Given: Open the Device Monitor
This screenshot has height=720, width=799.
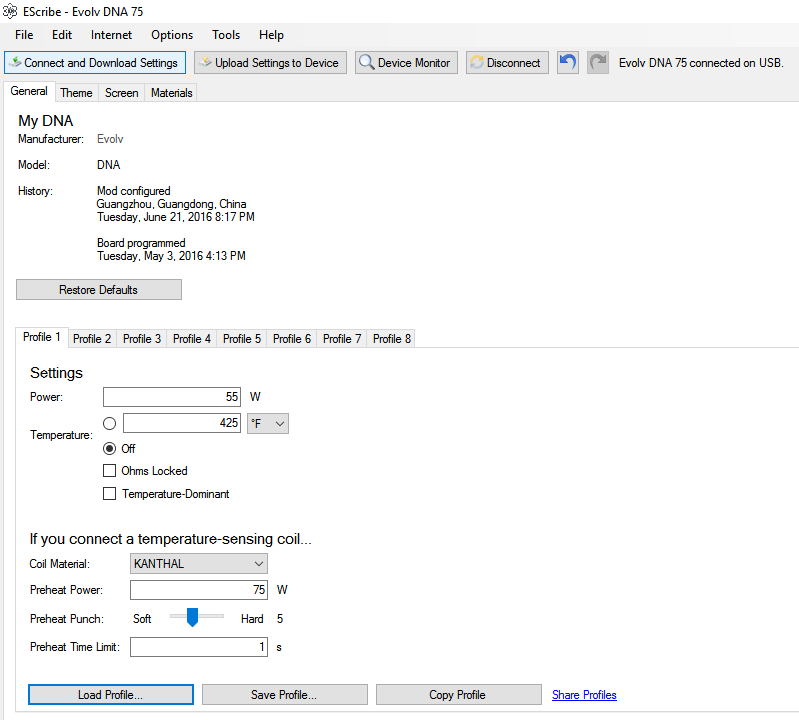Looking at the screenshot, I should coord(406,62).
